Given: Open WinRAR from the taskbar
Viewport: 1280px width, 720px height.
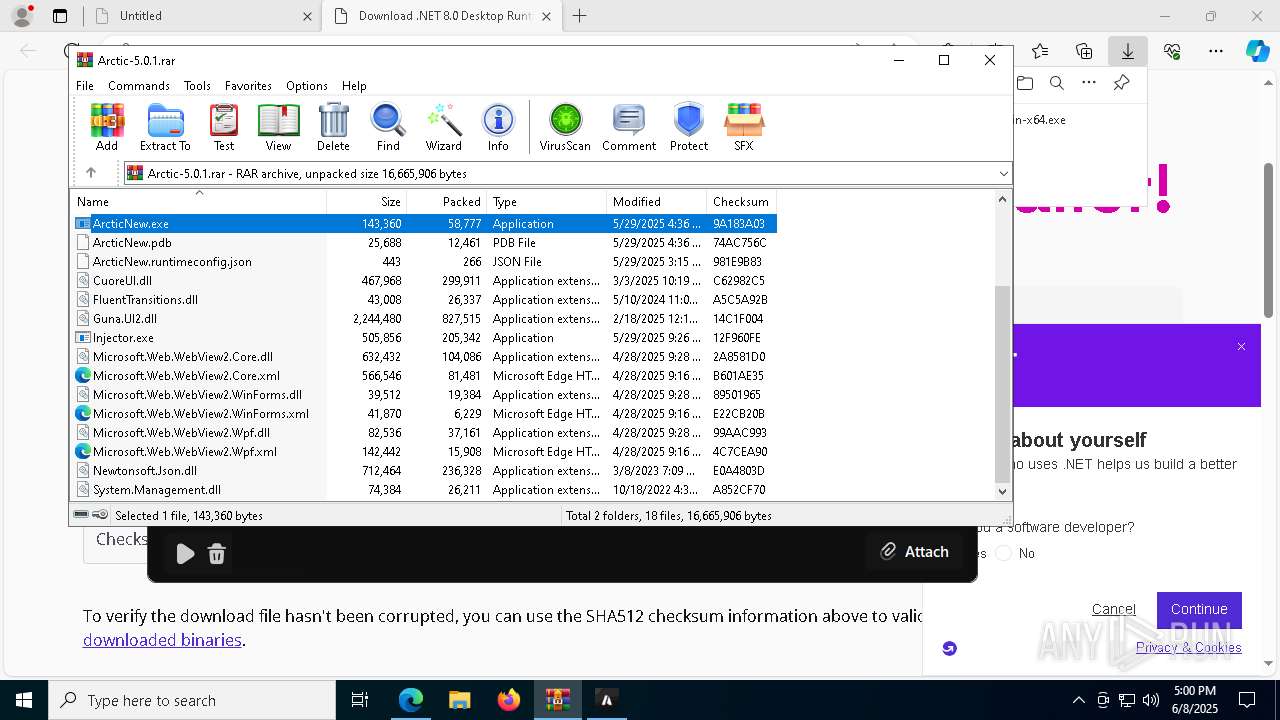Looking at the screenshot, I should [558, 700].
